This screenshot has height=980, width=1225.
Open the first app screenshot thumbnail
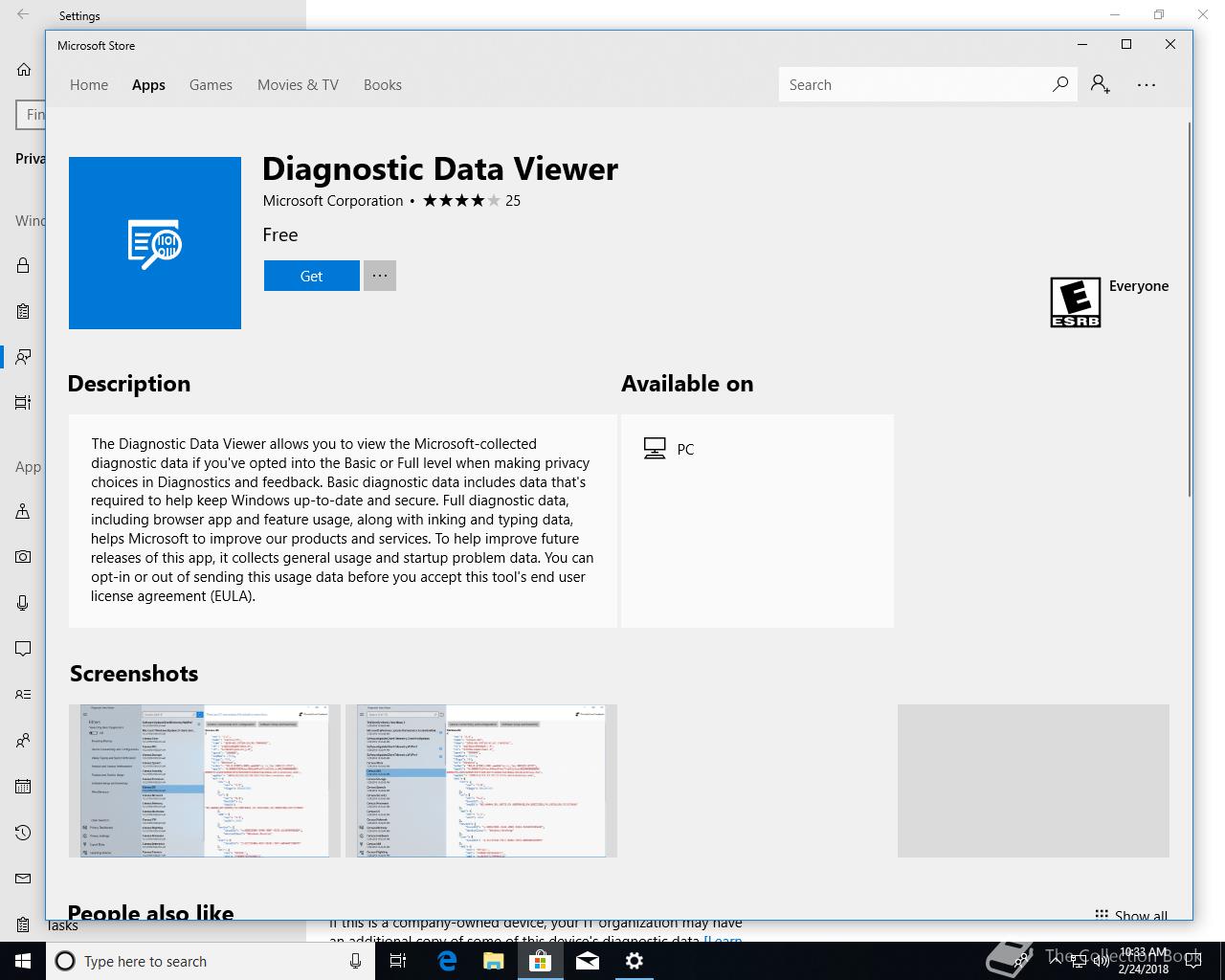pyautogui.click(x=205, y=781)
